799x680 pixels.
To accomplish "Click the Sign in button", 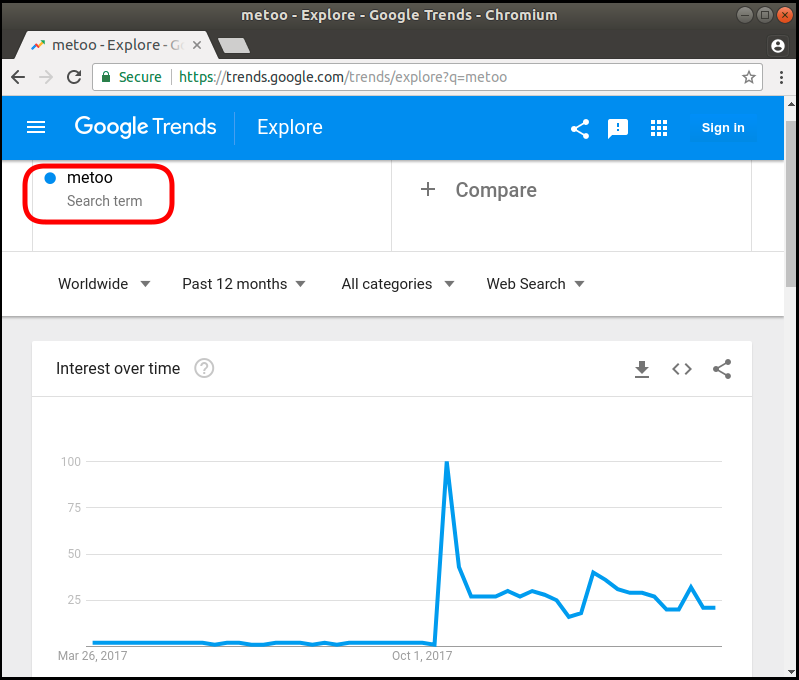I will pos(722,128).
